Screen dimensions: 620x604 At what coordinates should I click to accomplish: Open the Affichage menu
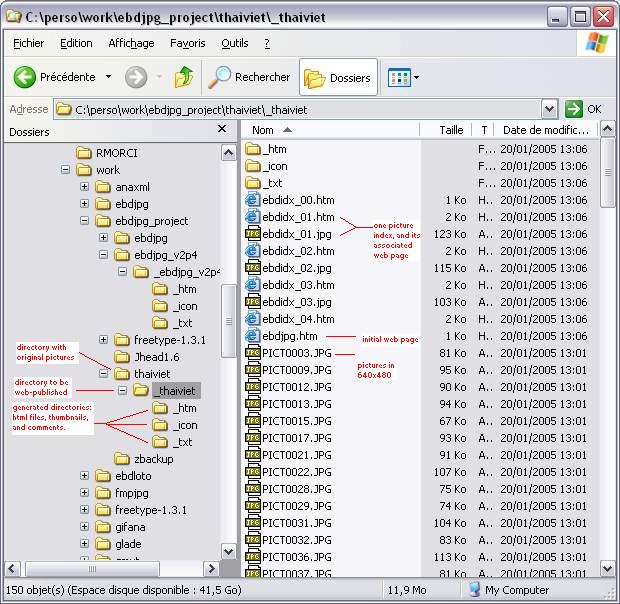point(131,43)
